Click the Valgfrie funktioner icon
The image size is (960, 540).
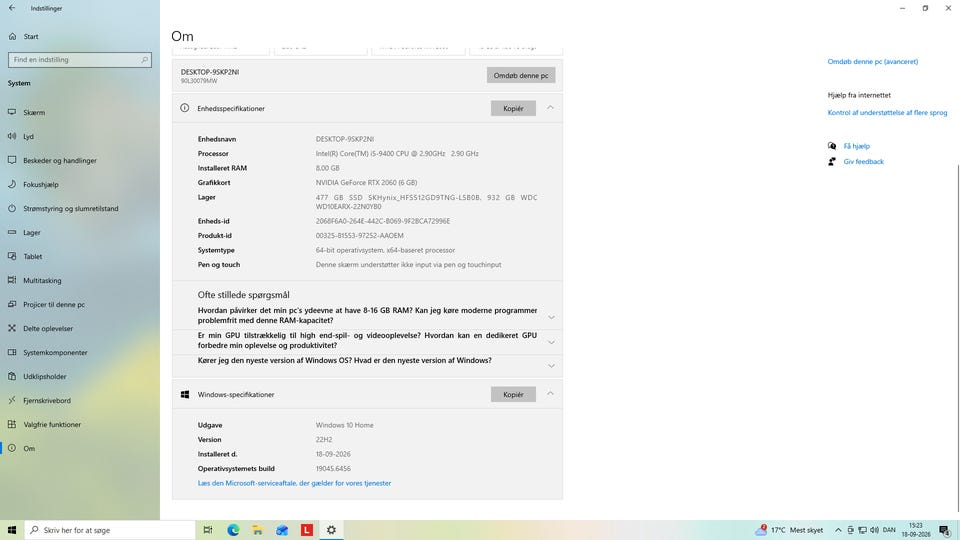click(12, 424)
